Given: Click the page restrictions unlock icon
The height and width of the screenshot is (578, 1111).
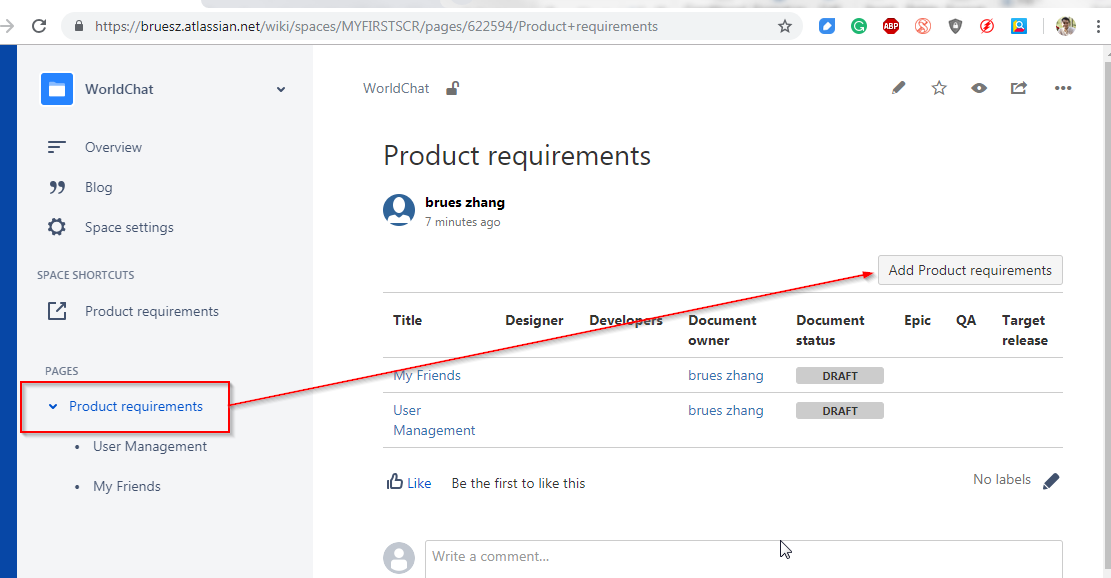Looking at the screenshot, I should [x=452, y=89].
